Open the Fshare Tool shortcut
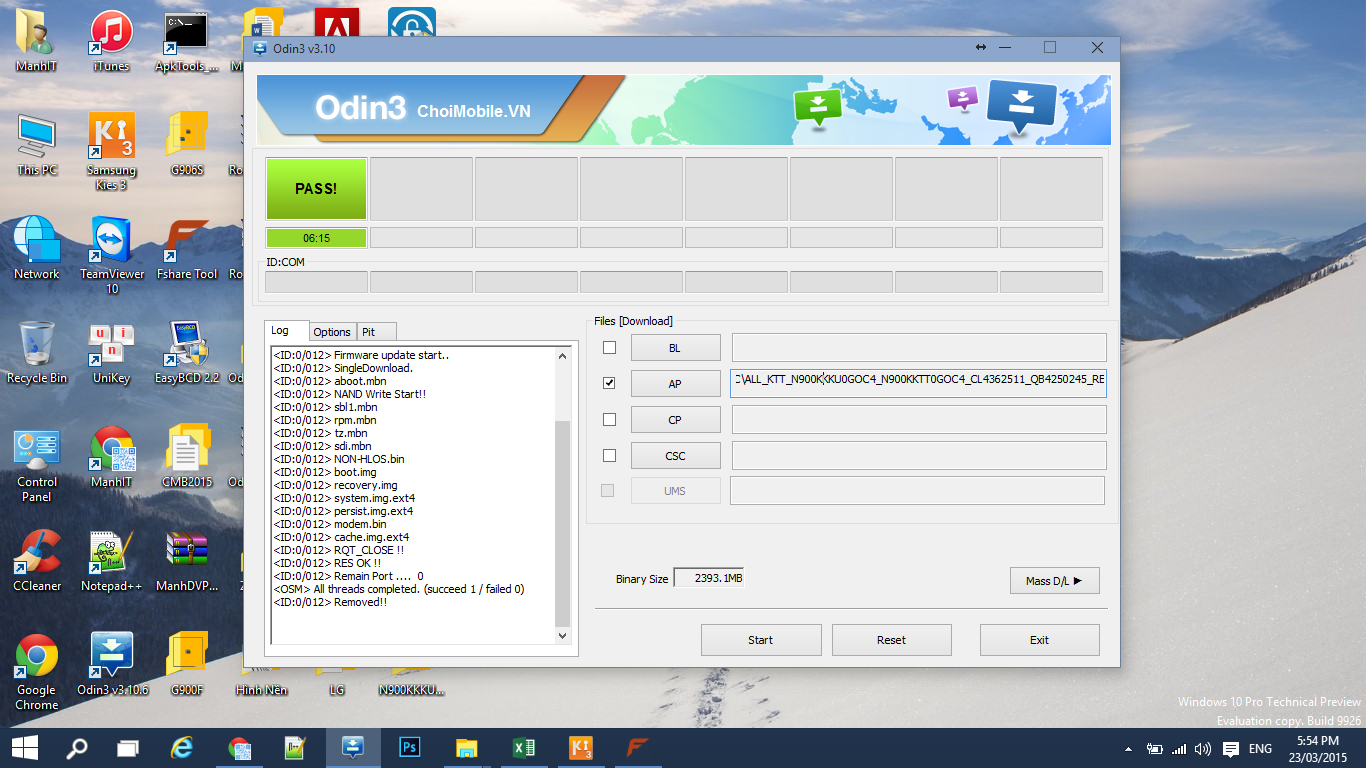The height and width of the screenshot is (768, 1366). click(x=186, y=249)
